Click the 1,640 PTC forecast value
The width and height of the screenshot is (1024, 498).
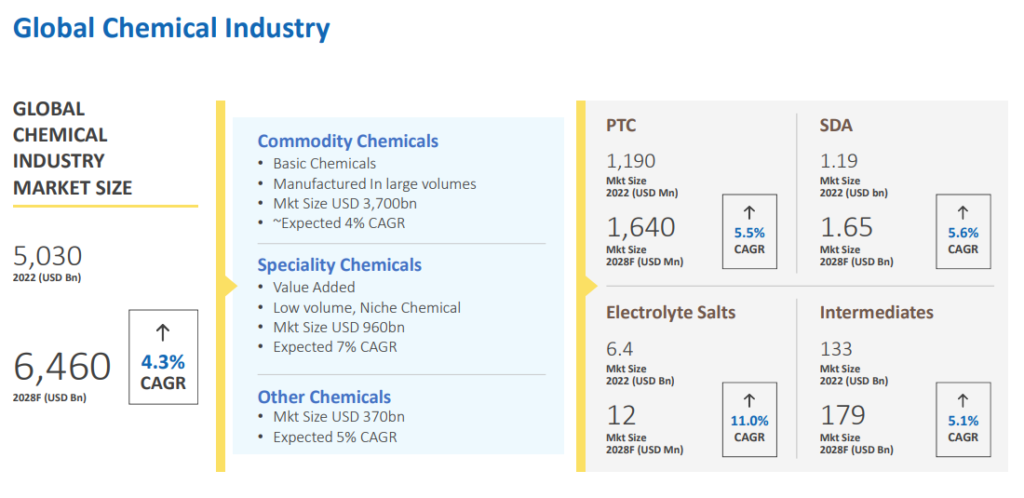click(641, 228)
